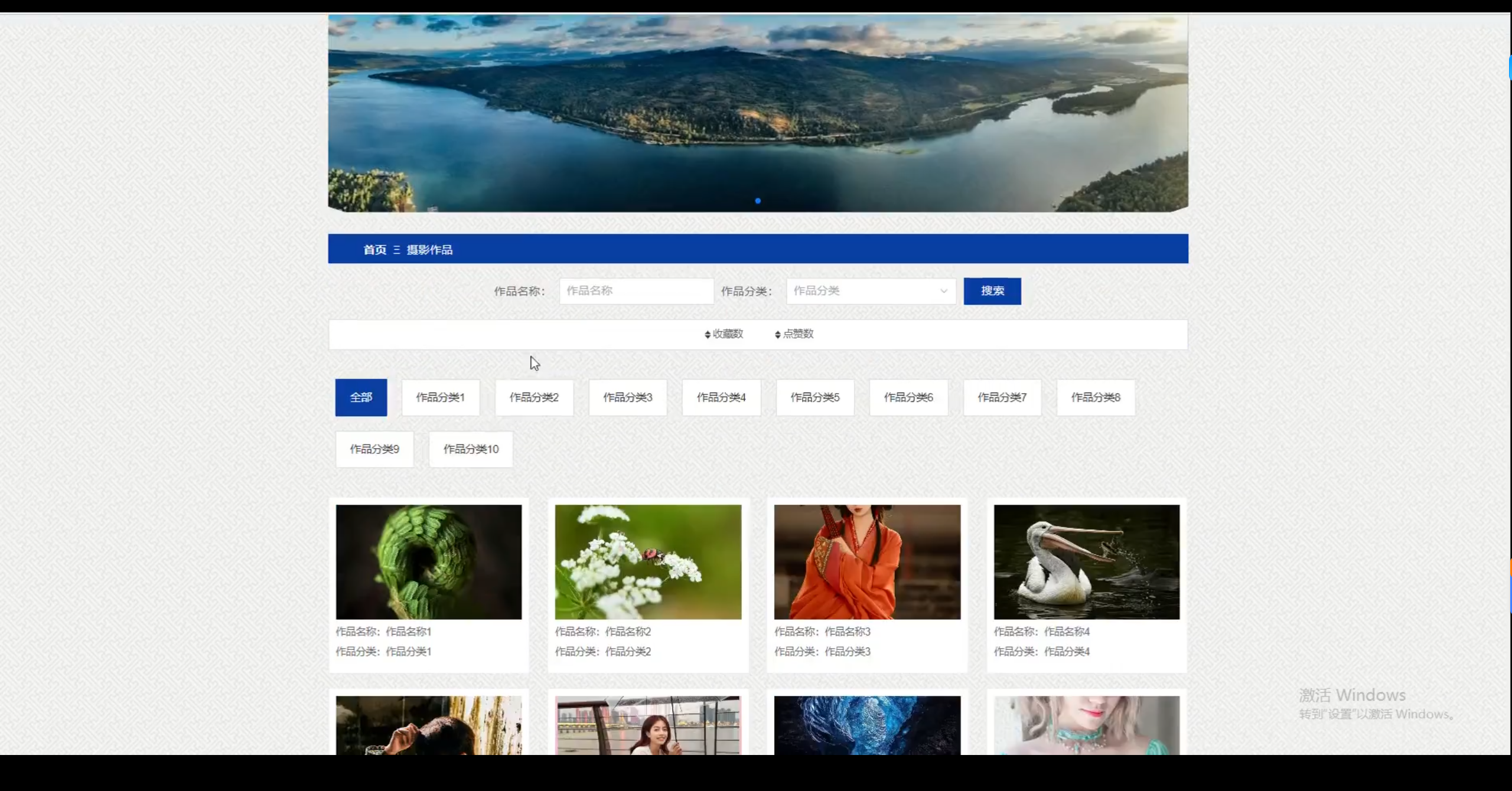
Task: Filter by 作品分类5 tab
Action: point(814,397)
